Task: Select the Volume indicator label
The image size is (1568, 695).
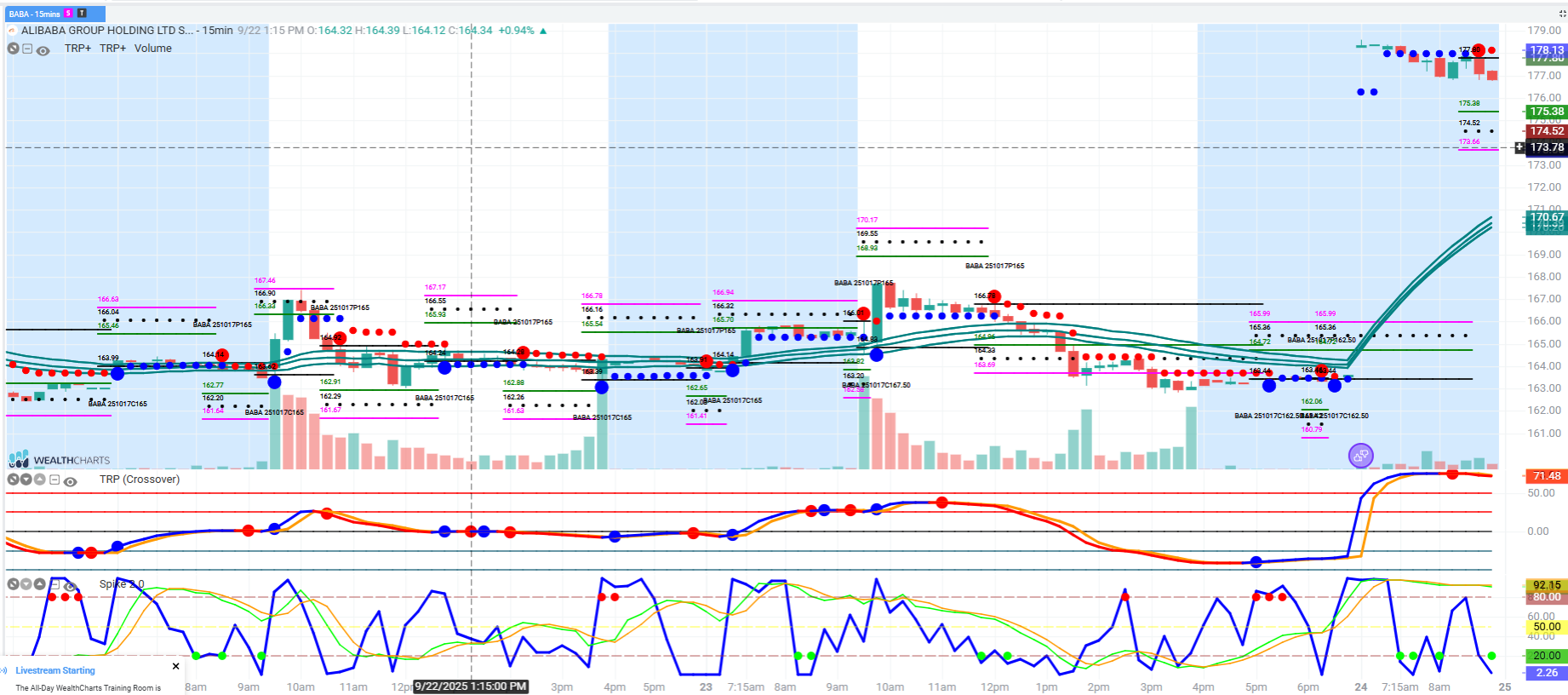Action: tap(152, 49)
